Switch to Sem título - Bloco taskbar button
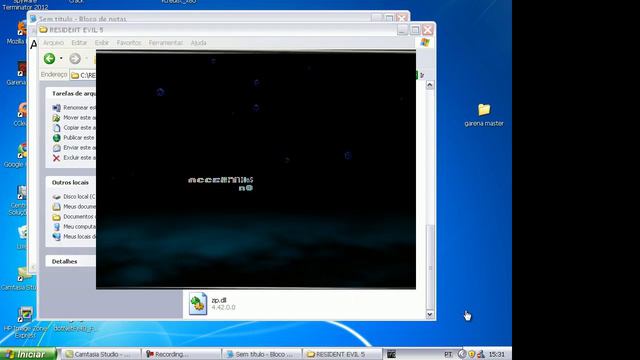 point(262,354)
